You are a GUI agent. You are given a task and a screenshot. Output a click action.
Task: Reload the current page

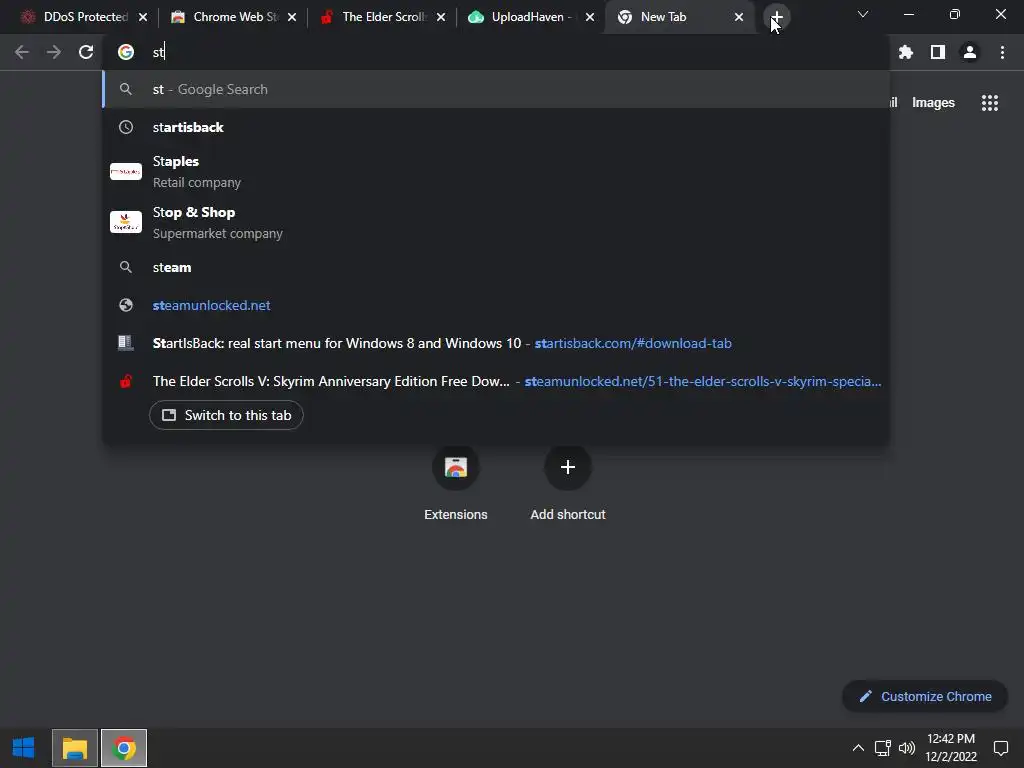[x=86, y=52]
